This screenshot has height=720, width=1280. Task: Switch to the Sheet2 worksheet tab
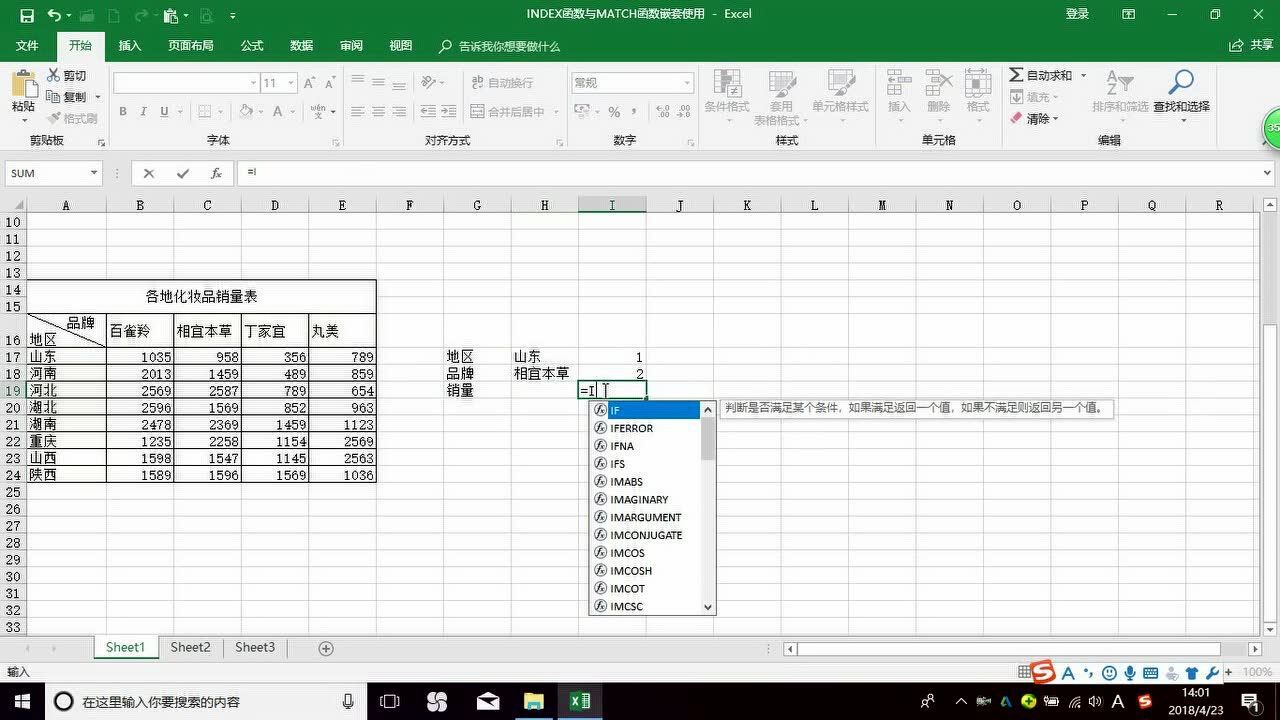[x=189, y=647]
